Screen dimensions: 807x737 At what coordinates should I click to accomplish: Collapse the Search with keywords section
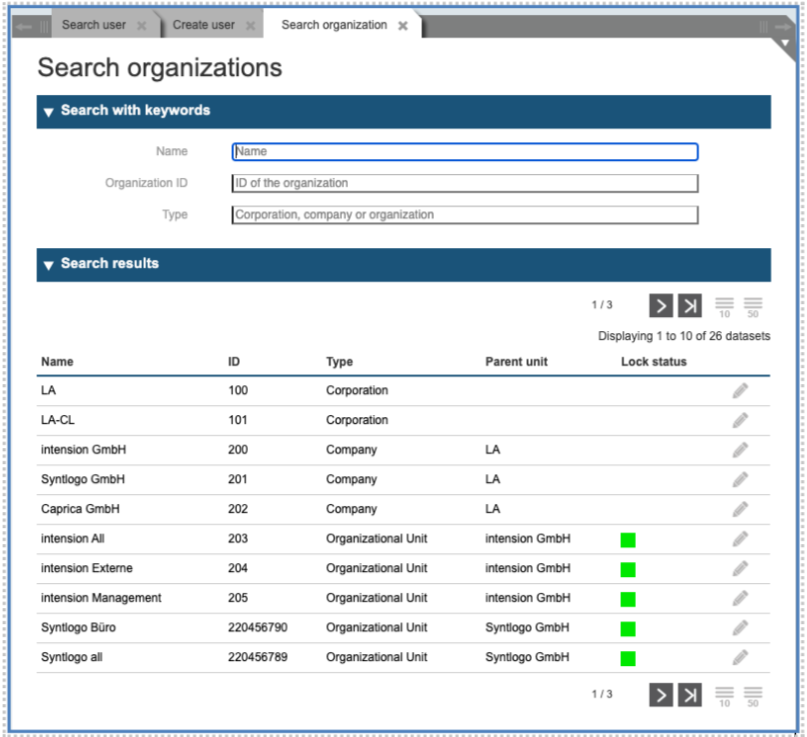pyautogui.click(x=48, y=112)
